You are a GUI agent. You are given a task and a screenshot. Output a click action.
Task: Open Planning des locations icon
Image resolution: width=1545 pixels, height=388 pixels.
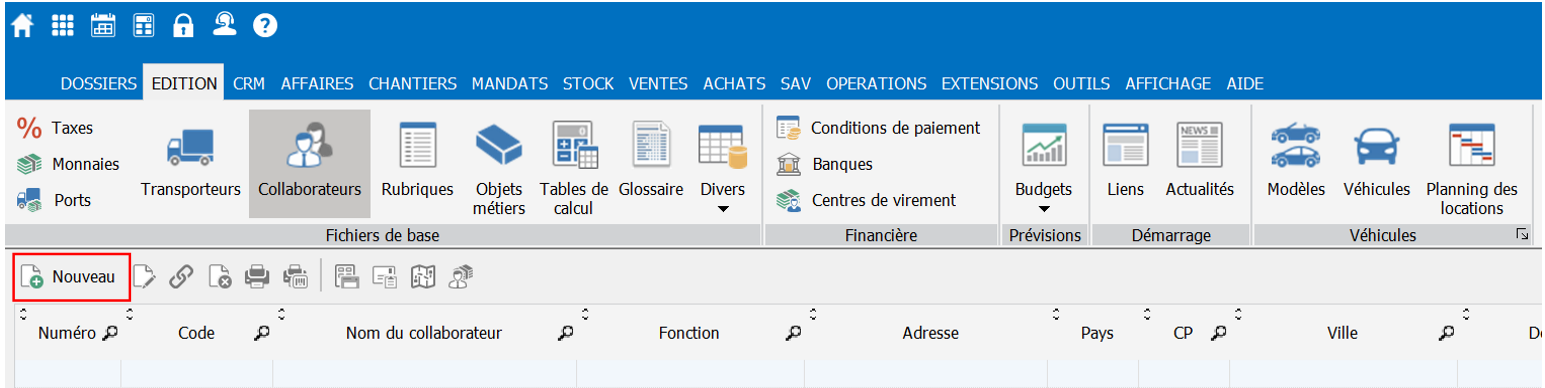coord(1471,146)
